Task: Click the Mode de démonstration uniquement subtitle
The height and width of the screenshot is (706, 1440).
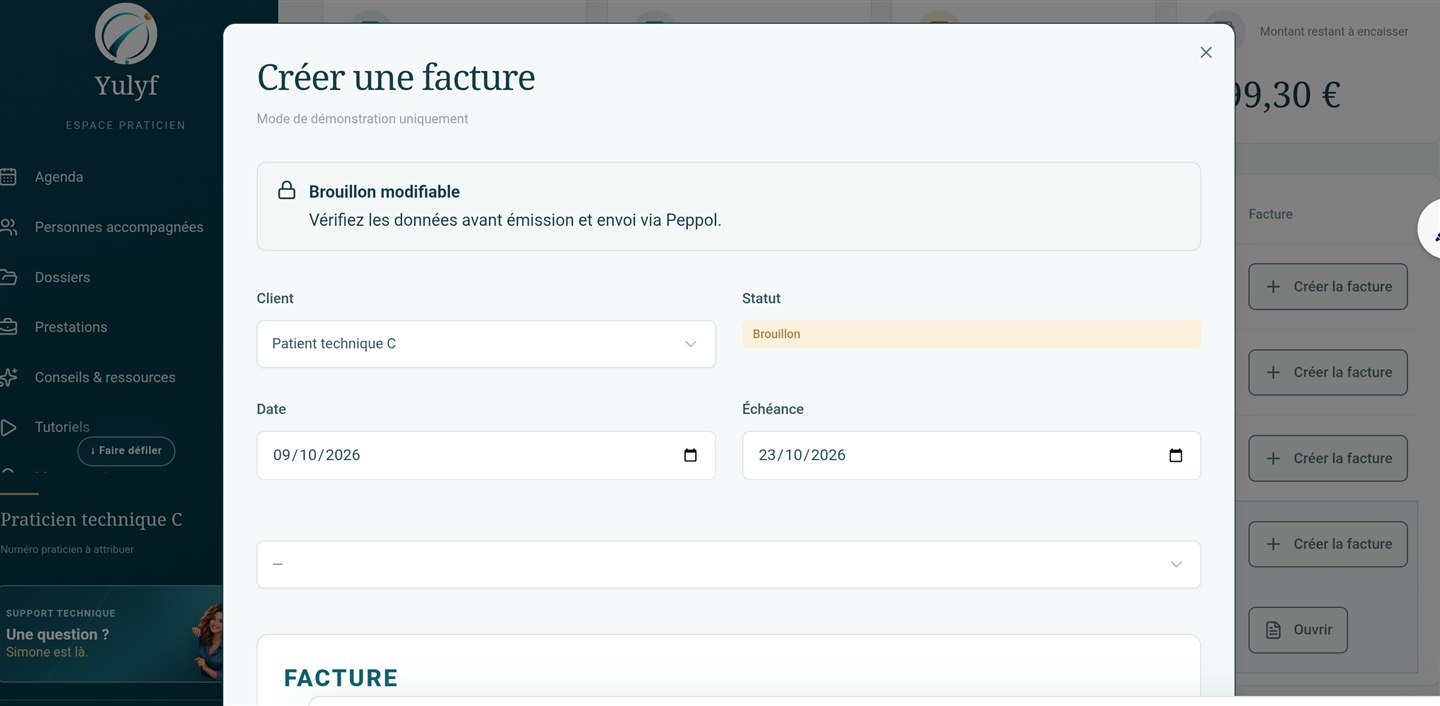Action: tap(362, 119)
